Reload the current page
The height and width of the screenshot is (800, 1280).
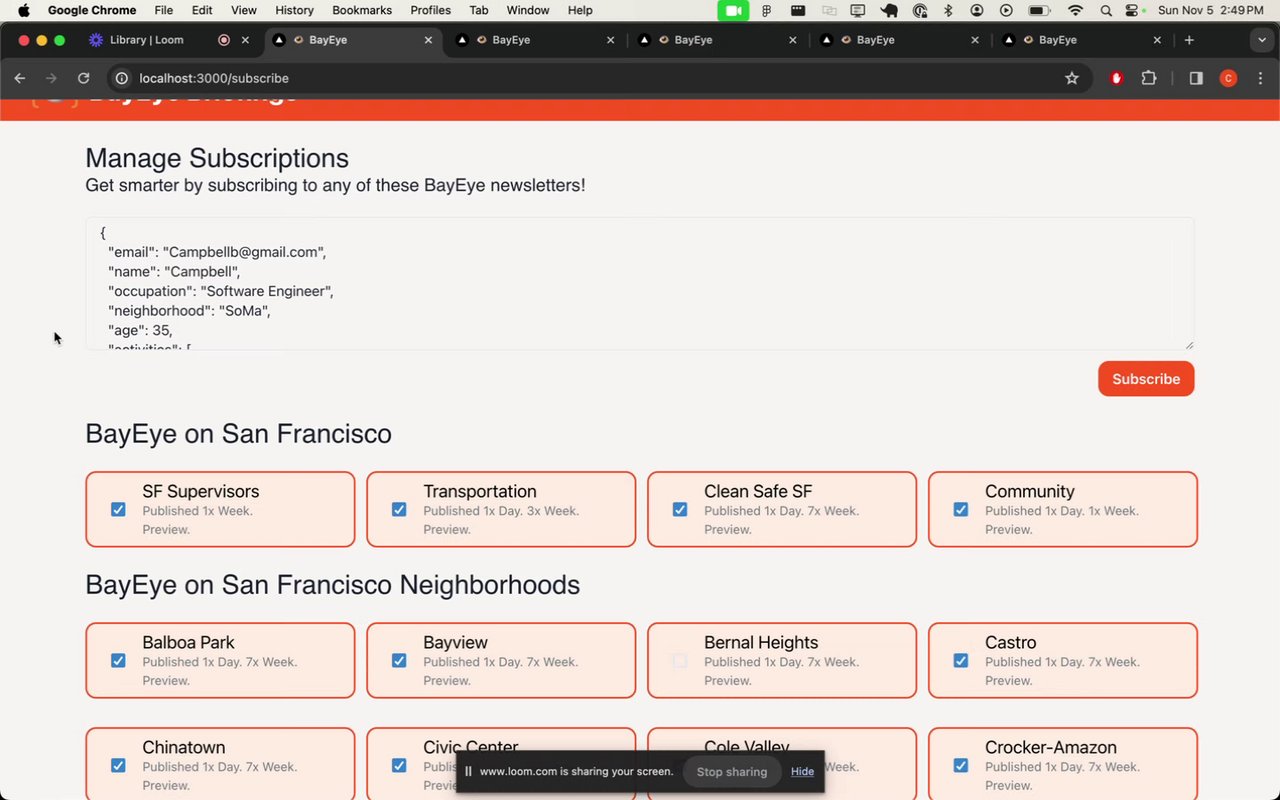click(x=84, y=78)
